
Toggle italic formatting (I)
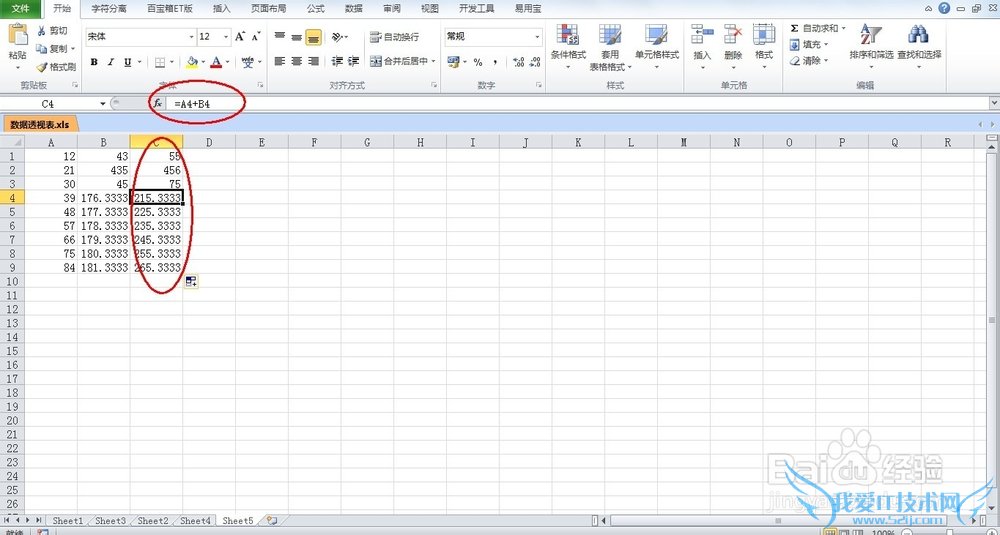click(110, 62)
